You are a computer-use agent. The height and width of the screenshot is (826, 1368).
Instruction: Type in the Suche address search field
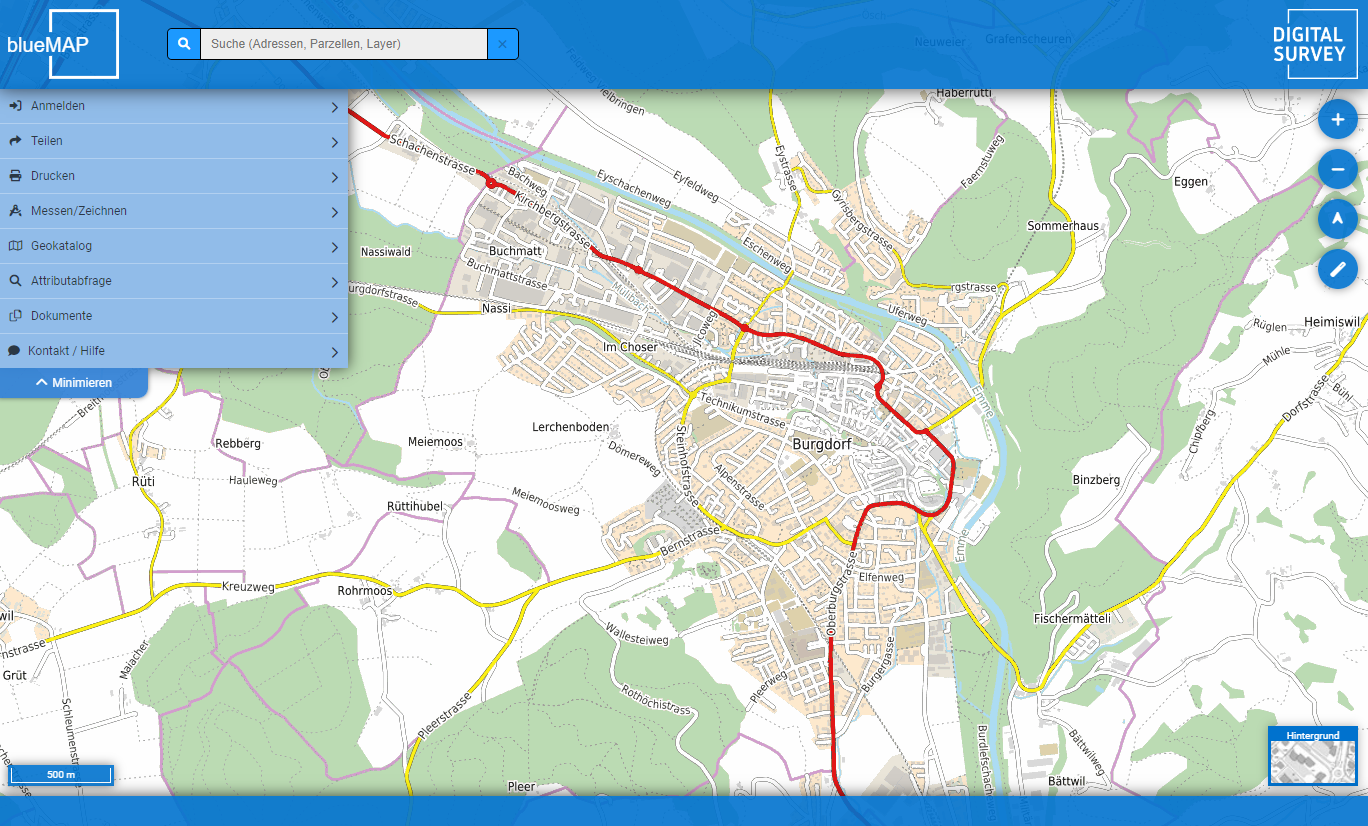(x=343, y=44)
